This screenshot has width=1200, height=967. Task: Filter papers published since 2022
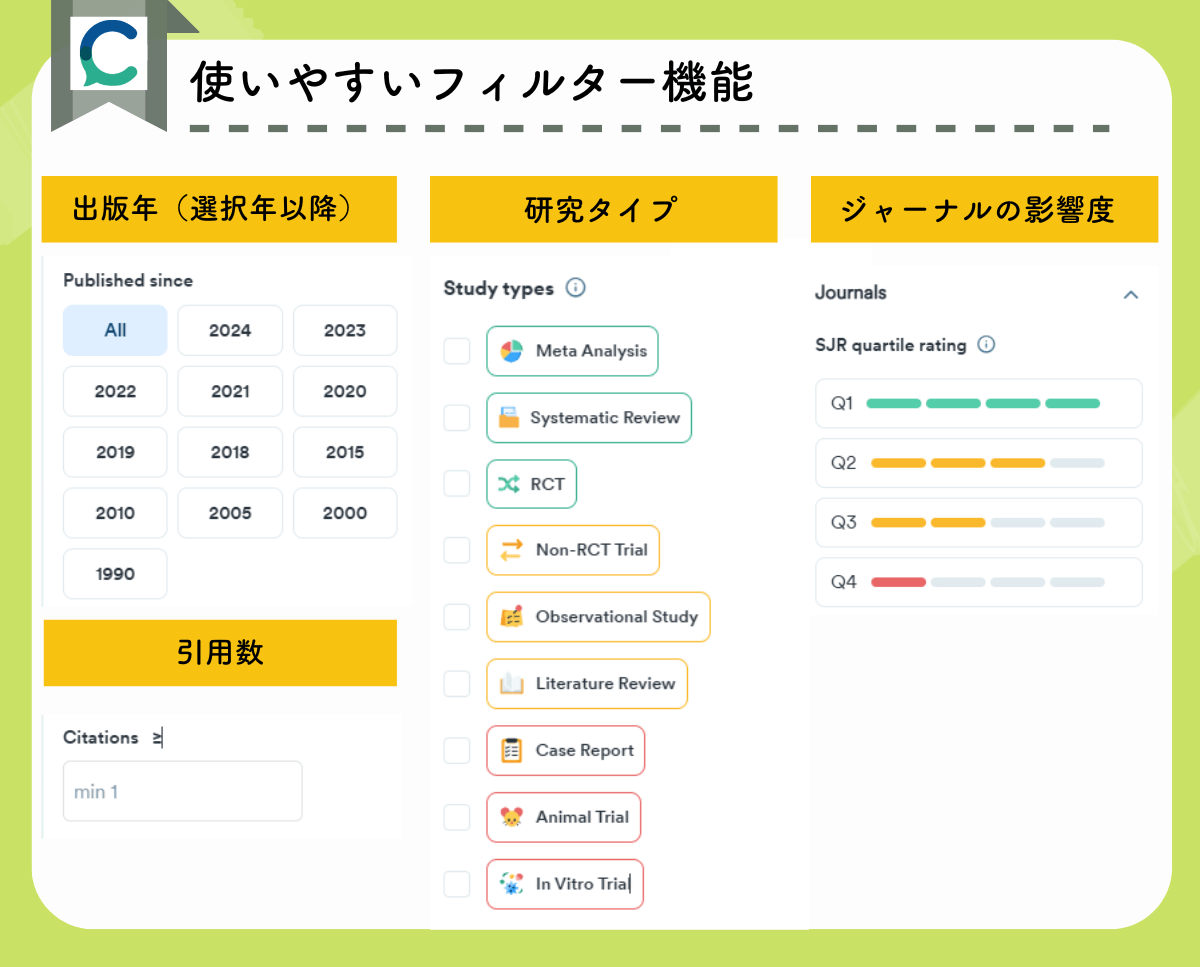pyautogui.click(x=115, y=391)
